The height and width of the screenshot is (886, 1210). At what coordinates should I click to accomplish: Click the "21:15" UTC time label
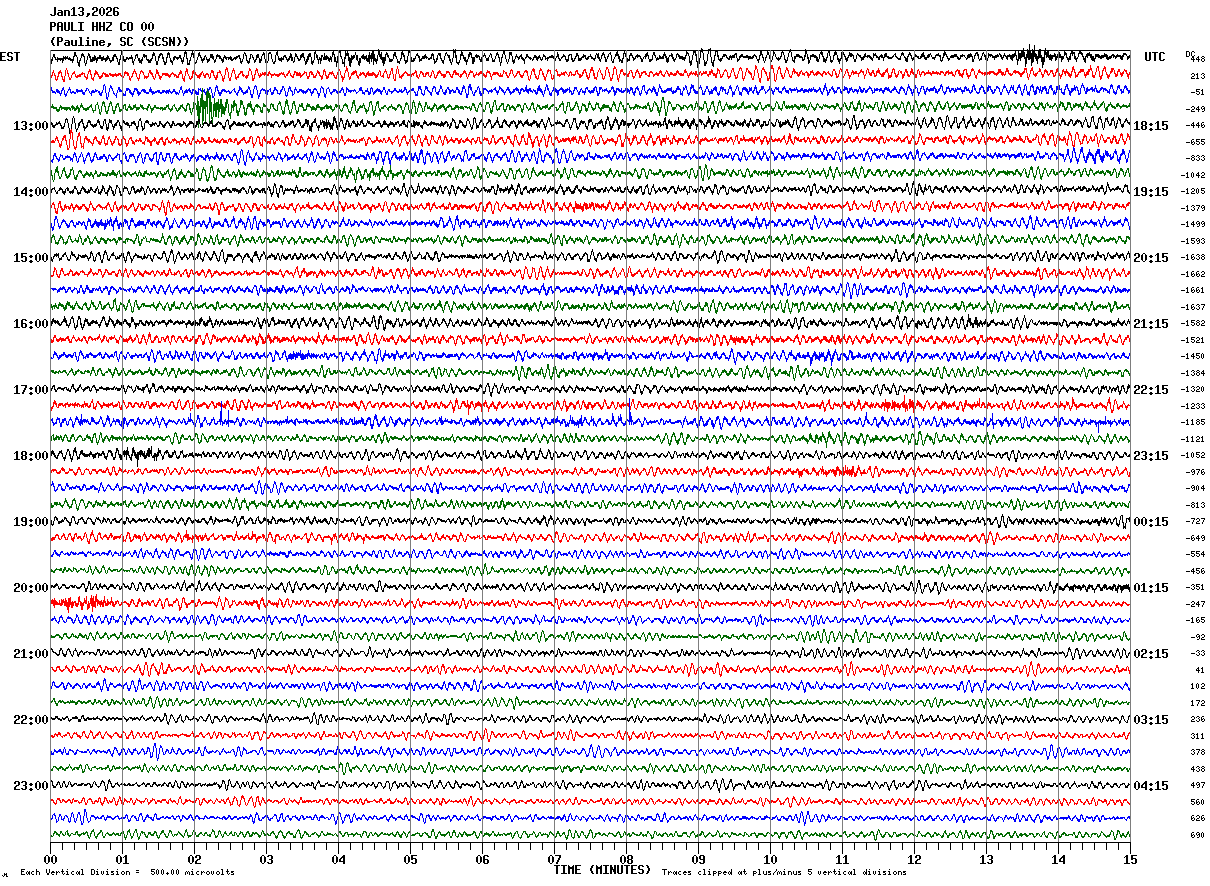[1151, 324]
